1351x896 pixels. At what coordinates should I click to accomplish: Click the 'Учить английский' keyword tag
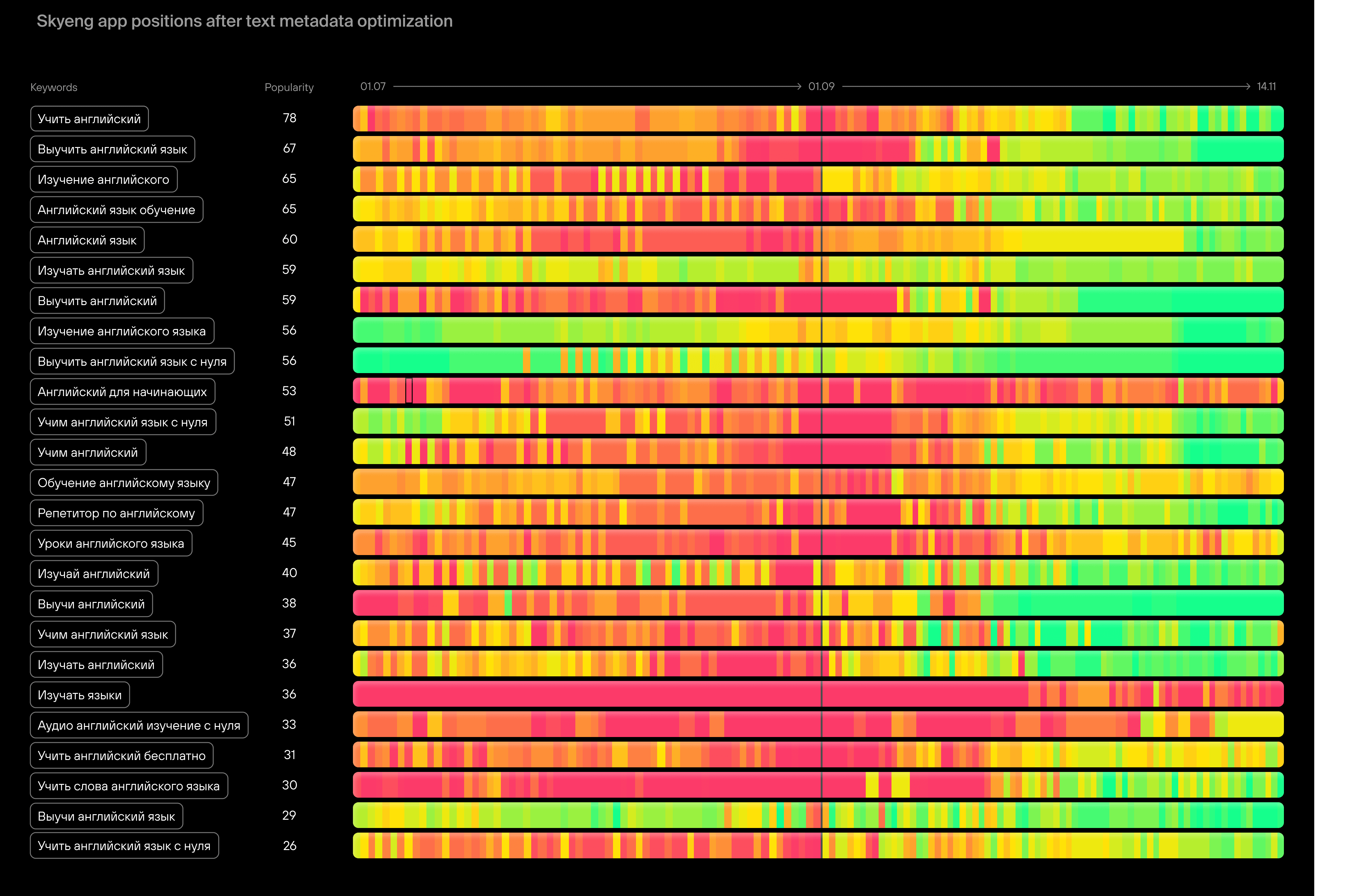point(89,119)
